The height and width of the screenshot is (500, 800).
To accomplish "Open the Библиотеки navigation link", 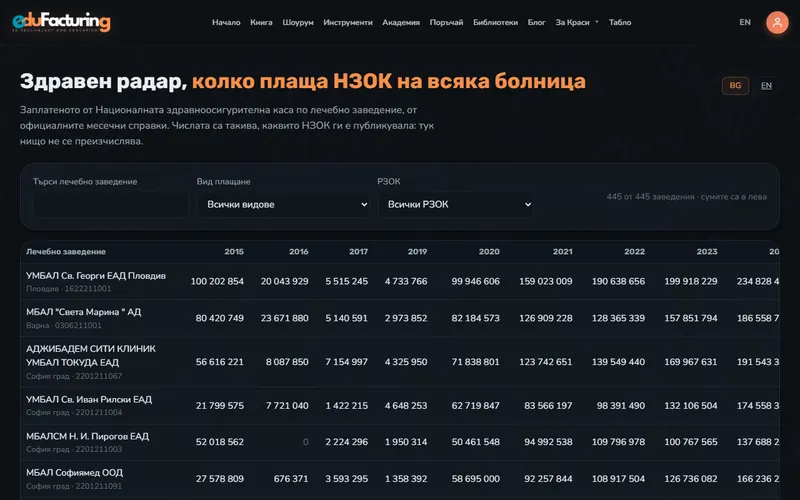I will tap(495, 22).
